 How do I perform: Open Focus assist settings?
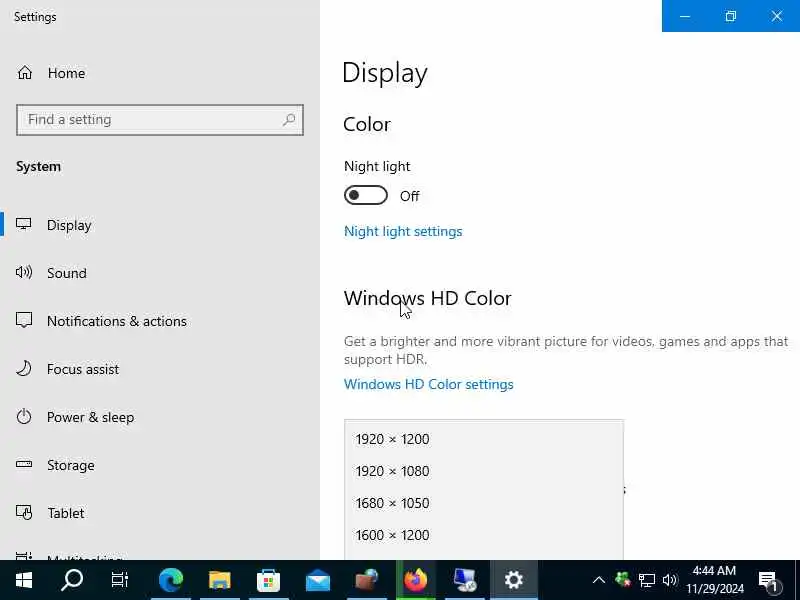click(x=83, y=369)
